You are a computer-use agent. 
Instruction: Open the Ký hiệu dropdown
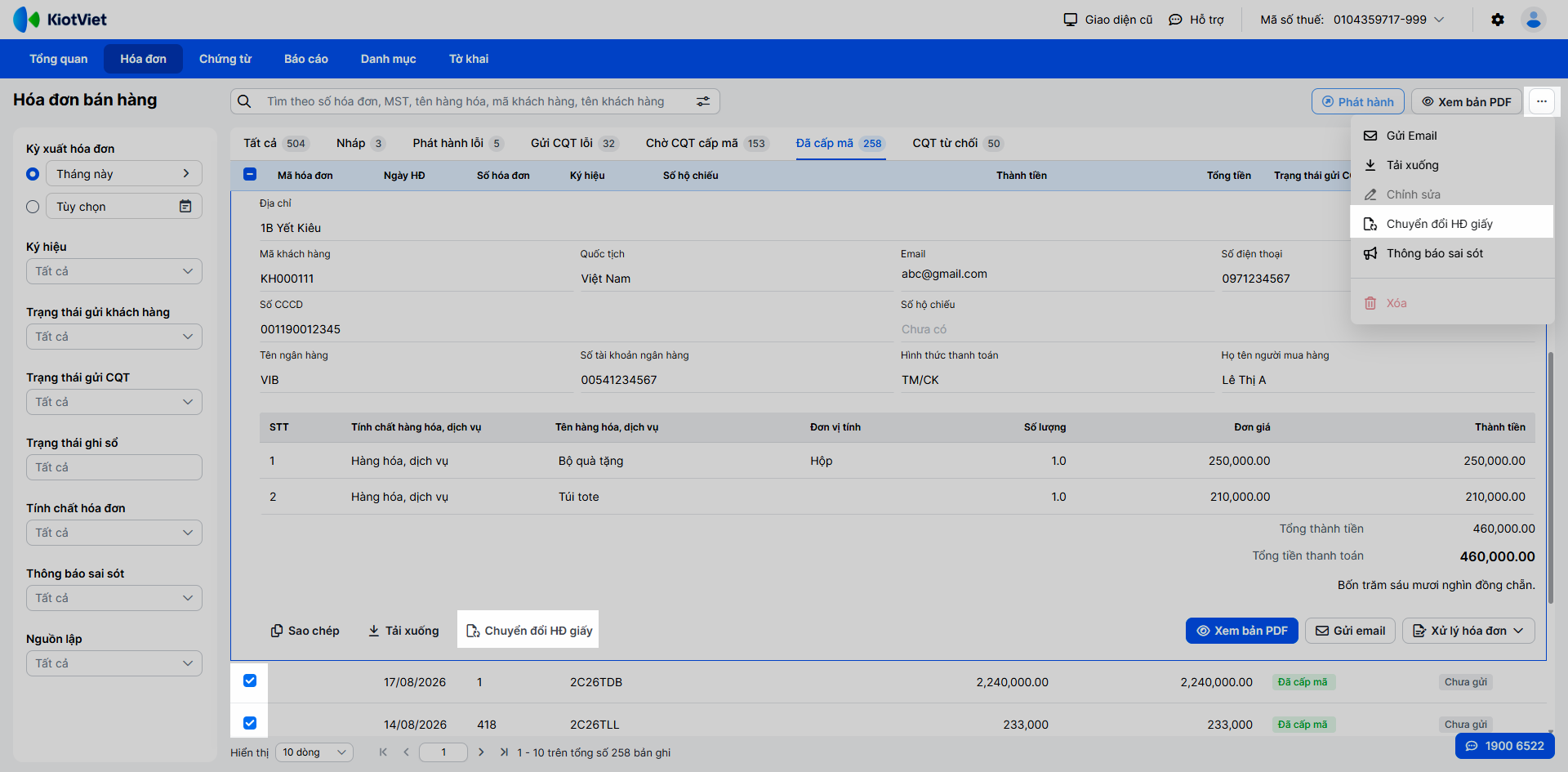[x=114, y=271]
